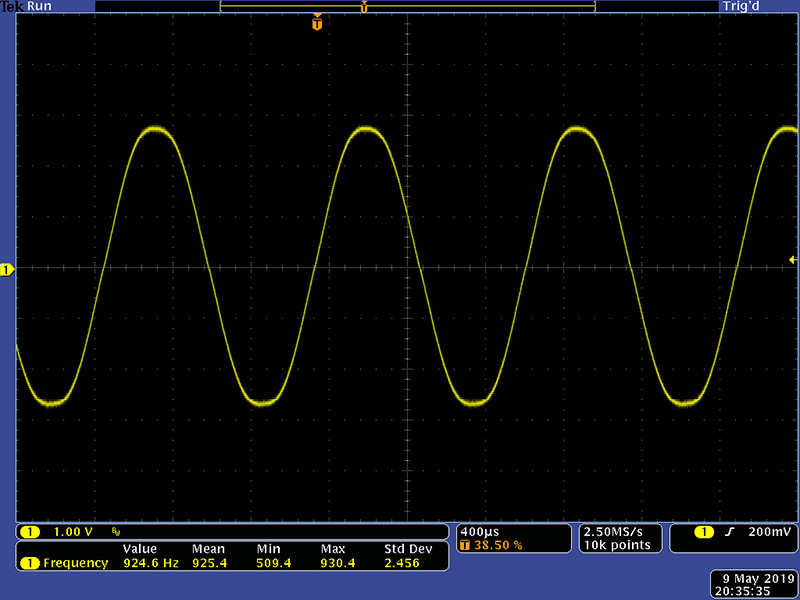Click channel 1 ground reference marker on left edge
Viewport: 800px width, 600px height.
(7, 270)
